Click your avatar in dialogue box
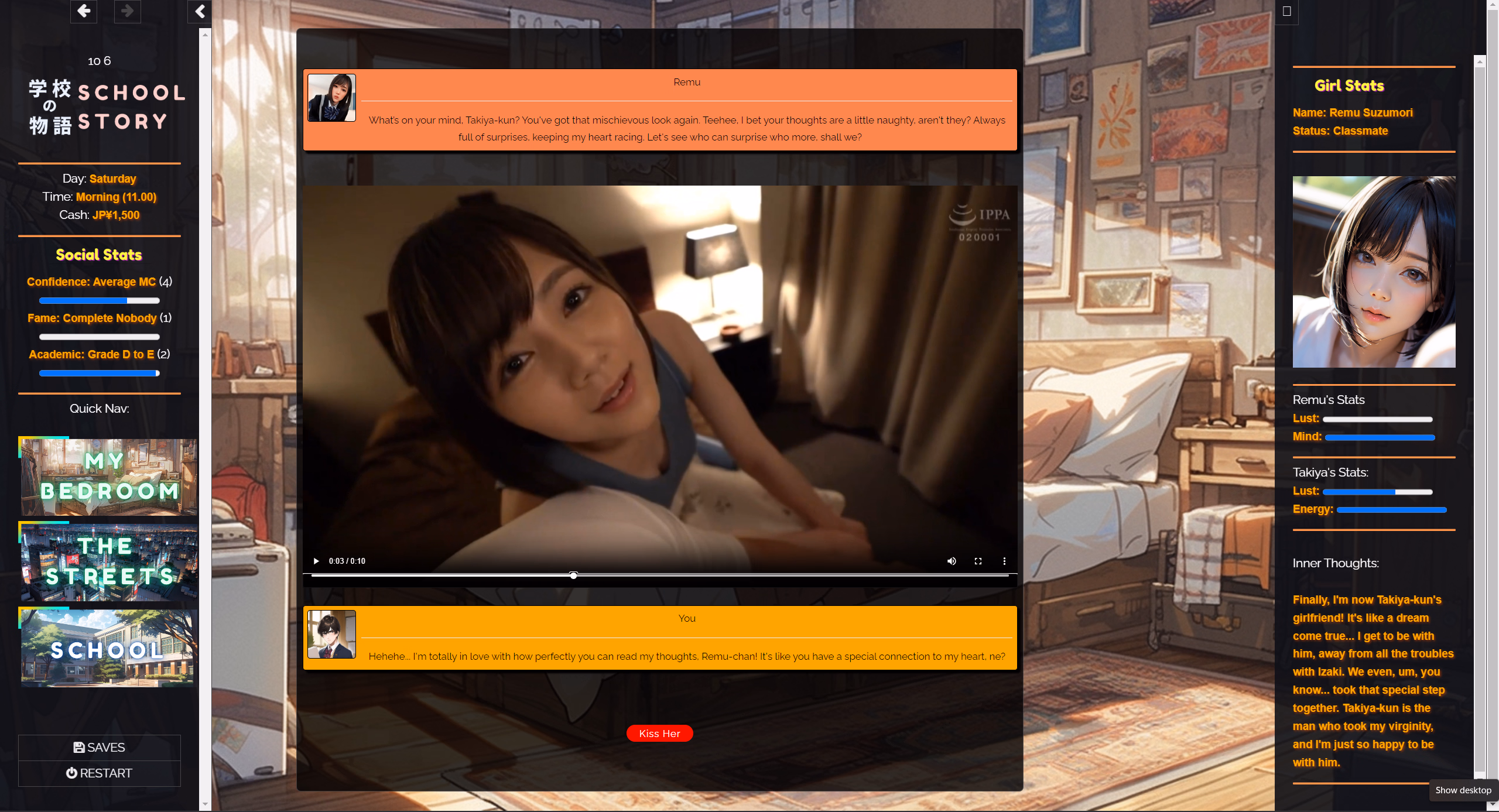Viewport: 1499px width, 812px height. pyautogui.click(x=332, y=635)
